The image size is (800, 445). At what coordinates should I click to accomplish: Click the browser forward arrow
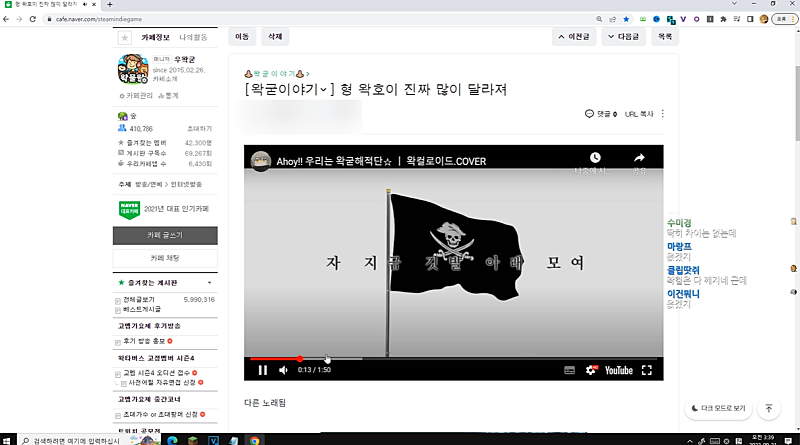[19, 19]
